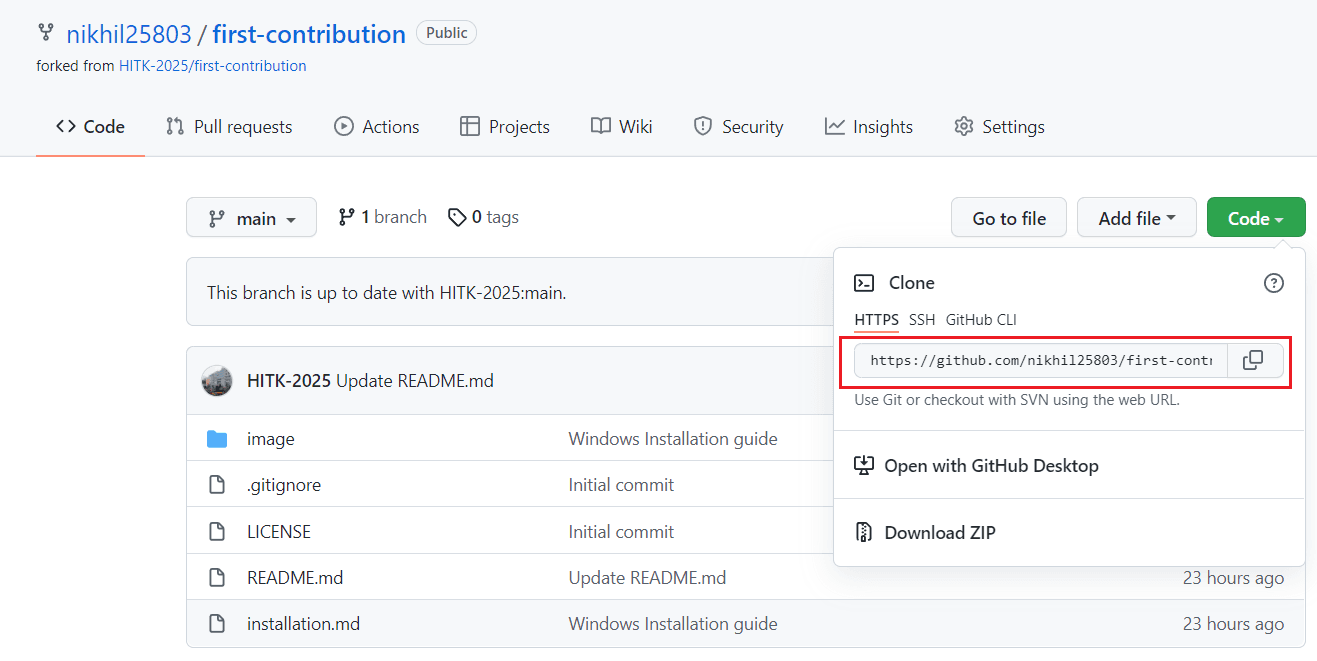The image size is (1317, 661).
Task: Copy the HTTPS clone URL to clipboard
Action: point(1253,360)
